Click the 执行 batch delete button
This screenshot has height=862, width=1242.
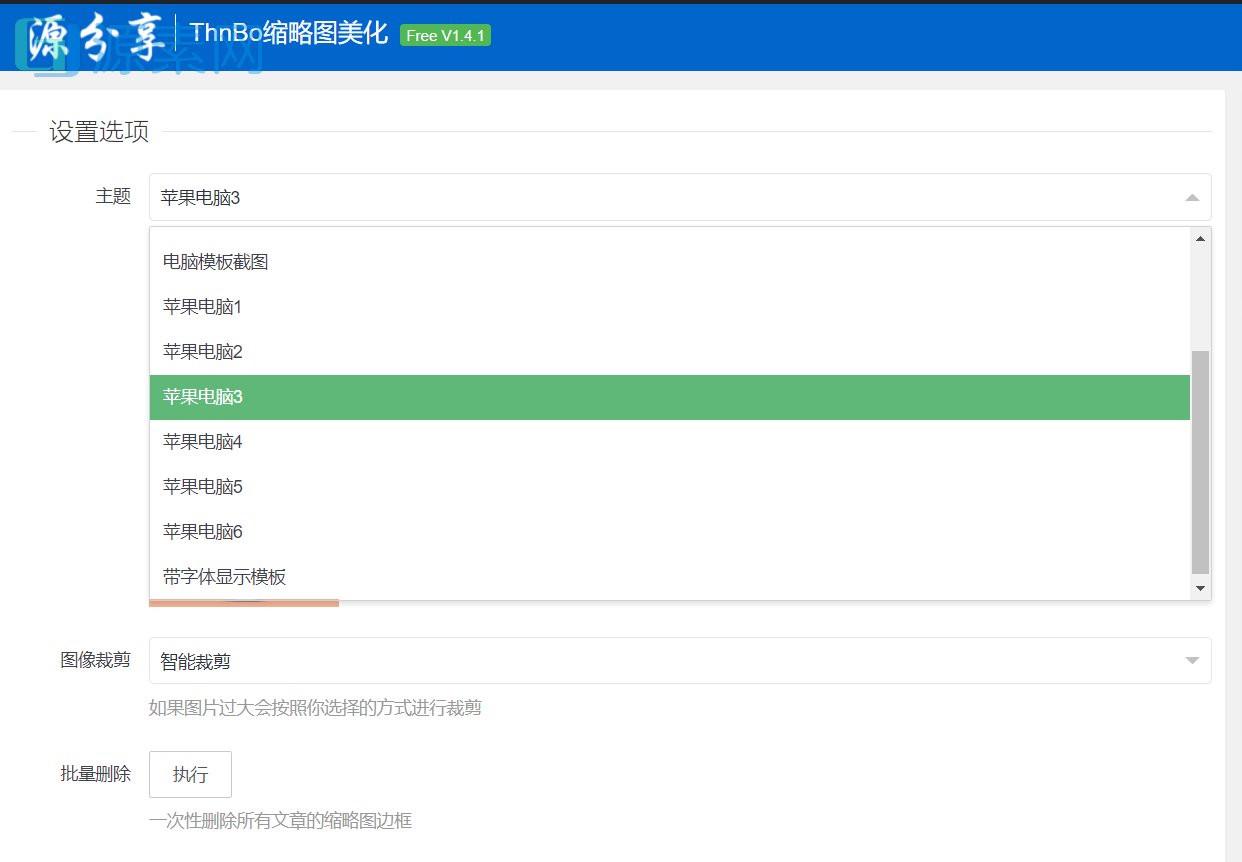pos(190,774)
